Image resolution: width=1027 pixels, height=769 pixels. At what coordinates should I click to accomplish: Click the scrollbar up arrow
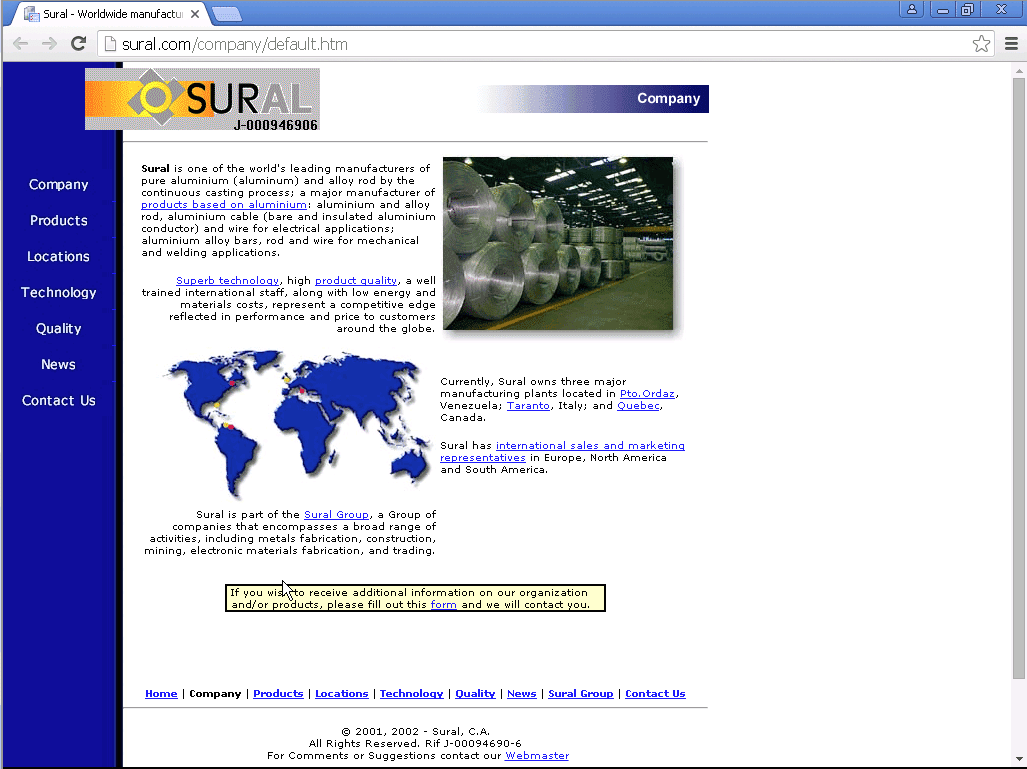1018,70
